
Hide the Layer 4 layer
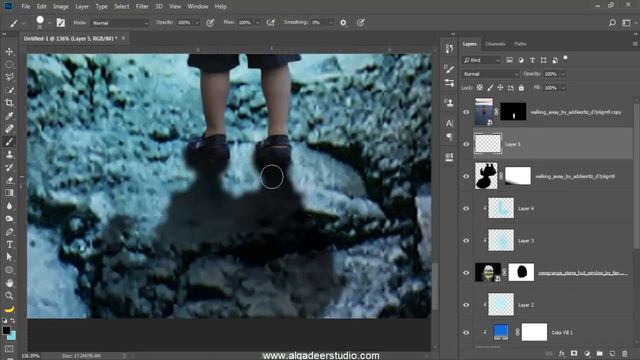pos(466,209)
